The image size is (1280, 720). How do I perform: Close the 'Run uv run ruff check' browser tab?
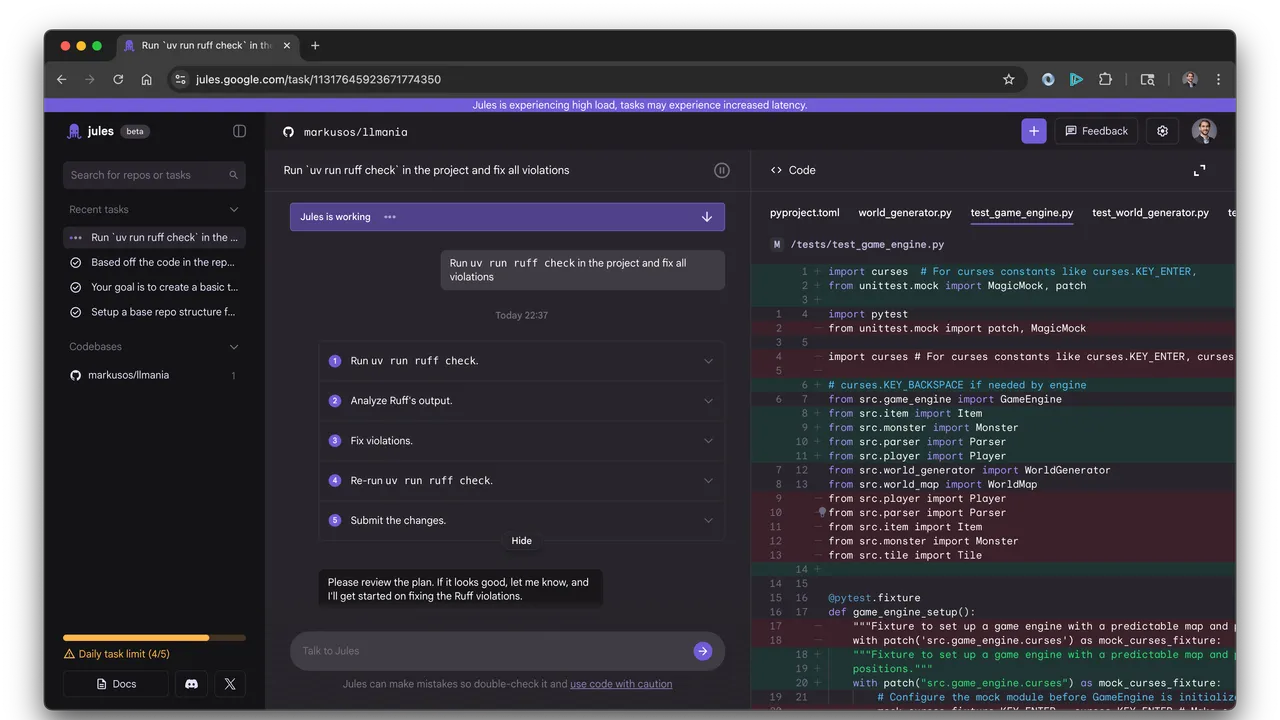coord(285,45)
